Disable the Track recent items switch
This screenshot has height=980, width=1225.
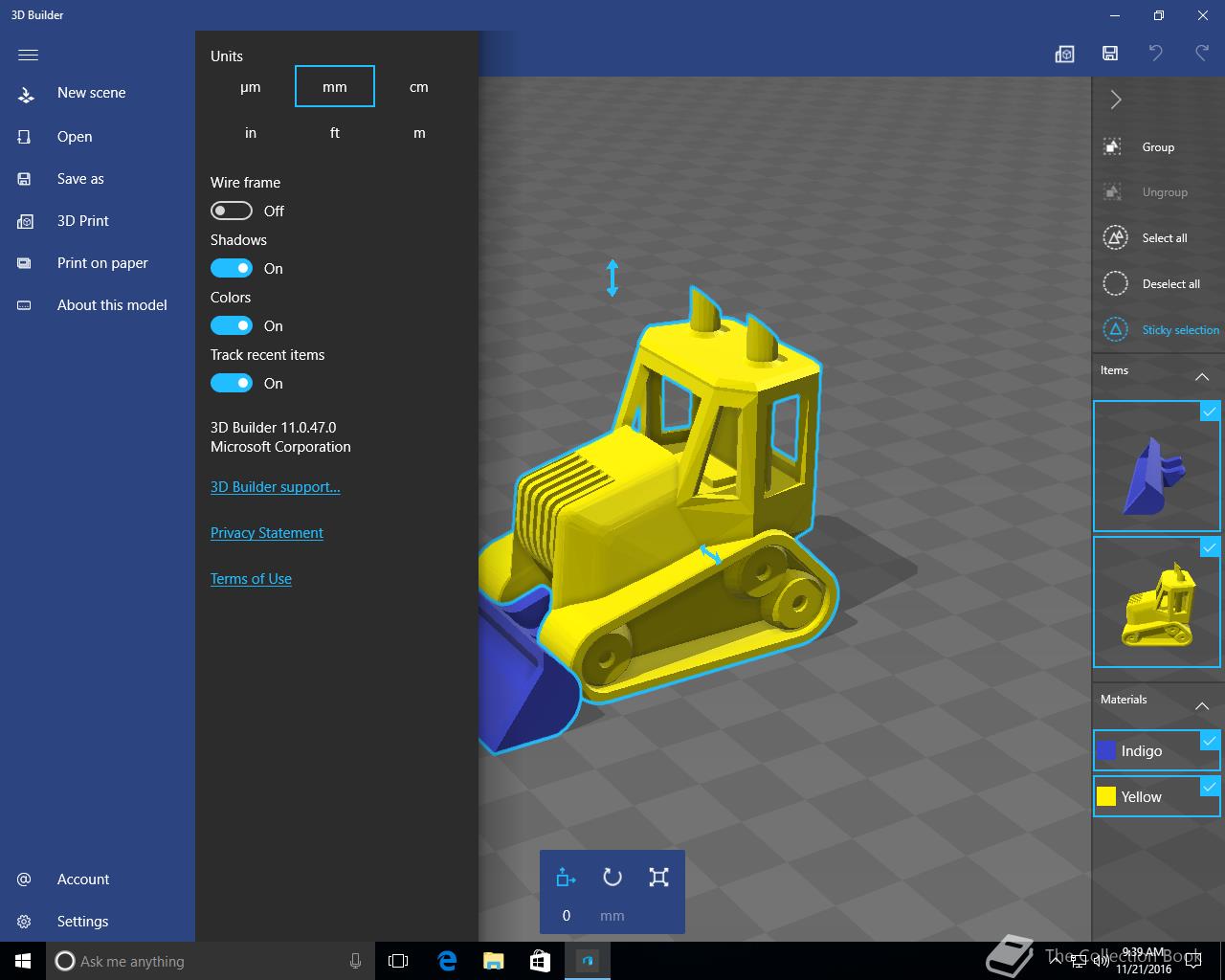(232, 383)
